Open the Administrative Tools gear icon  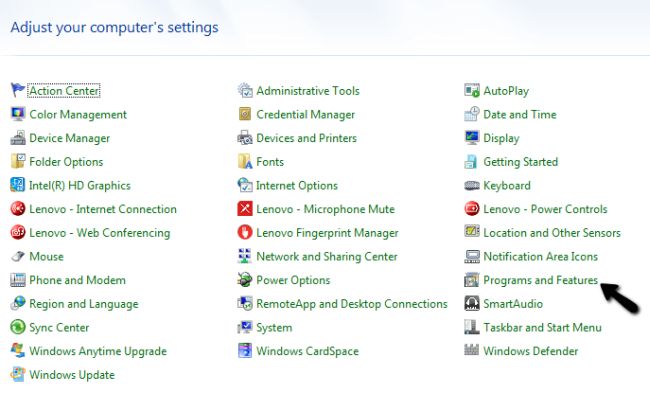point(245,90)
